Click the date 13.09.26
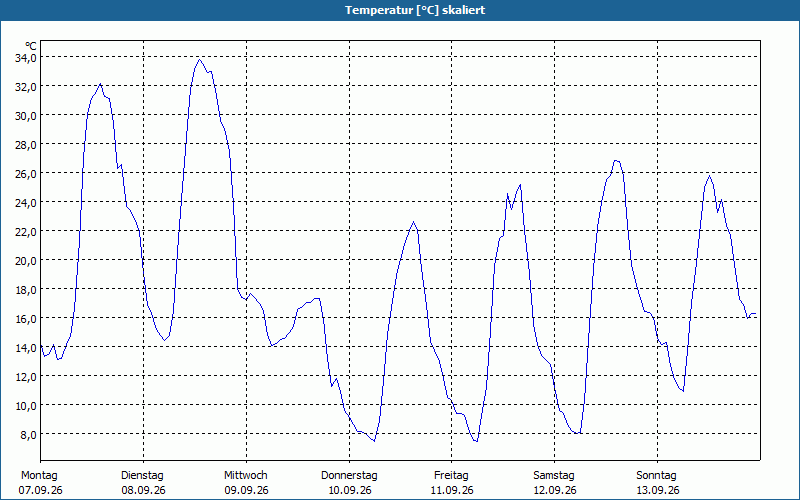This screenshot has width=800, height=500. (x=658, y=490)
